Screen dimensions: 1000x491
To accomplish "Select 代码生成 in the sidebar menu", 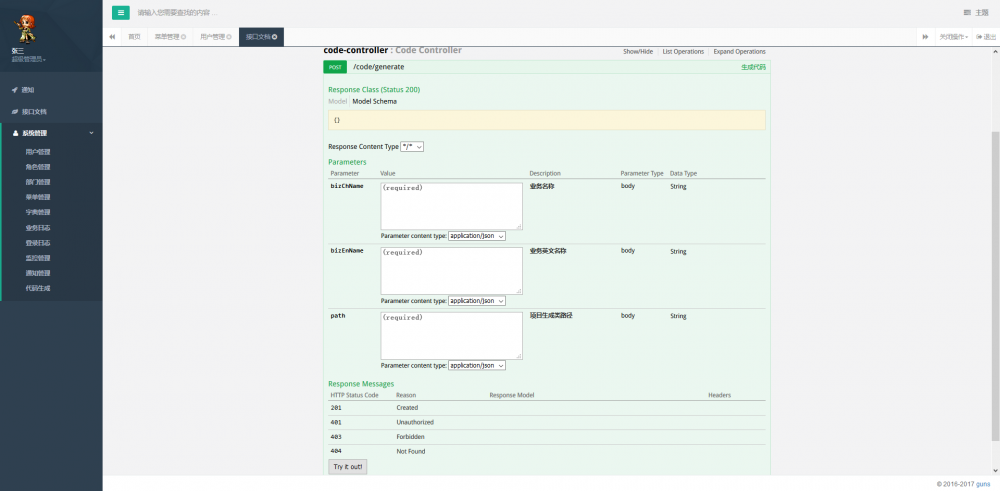I will (38, 288).
